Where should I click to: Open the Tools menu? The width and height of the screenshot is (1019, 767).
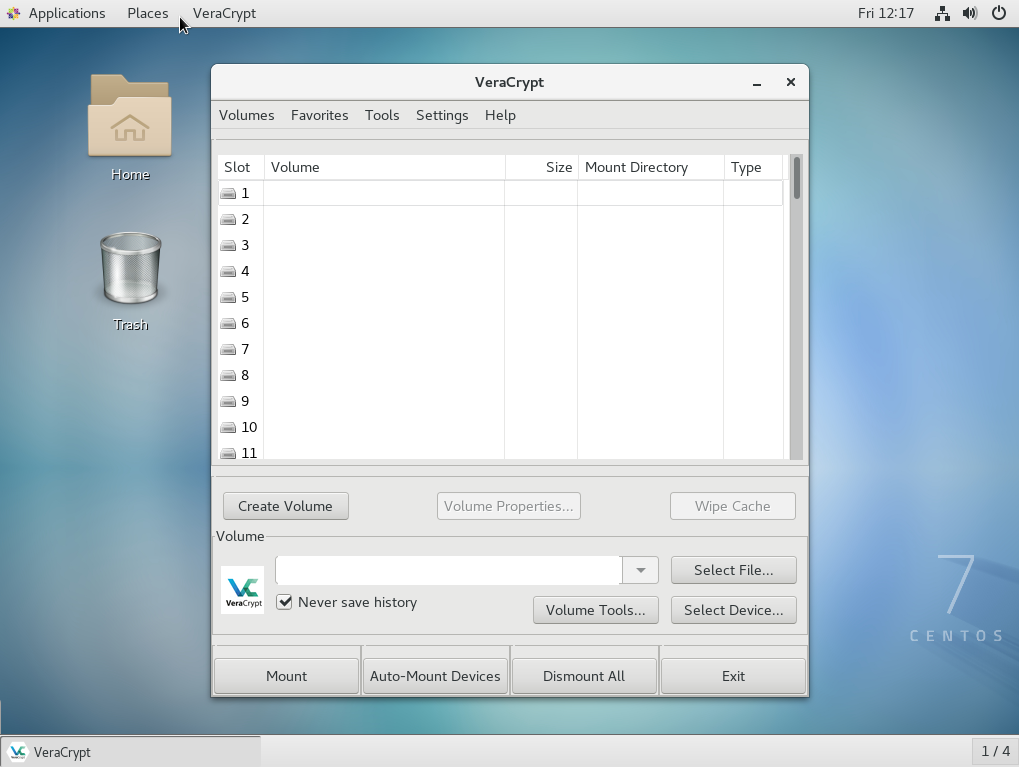tap(382, 115)
